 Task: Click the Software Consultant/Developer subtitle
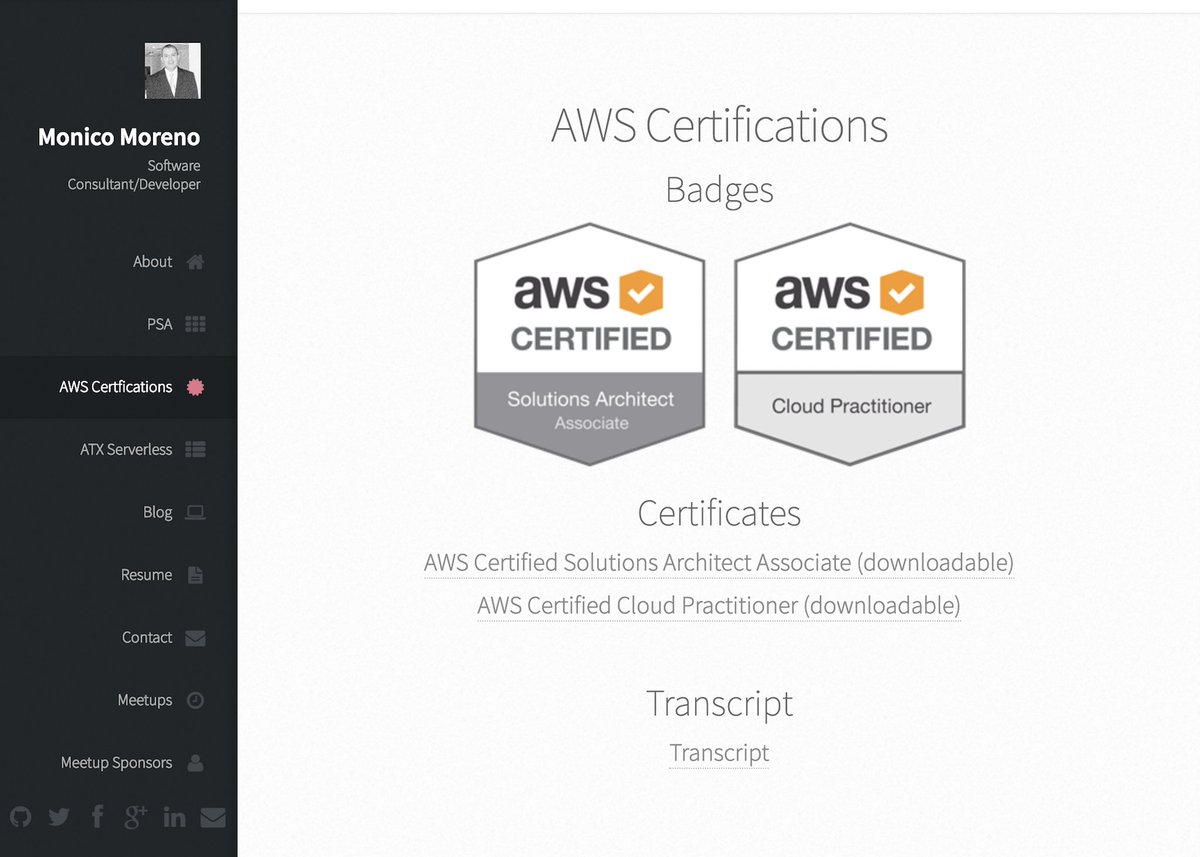coord(134,175)
